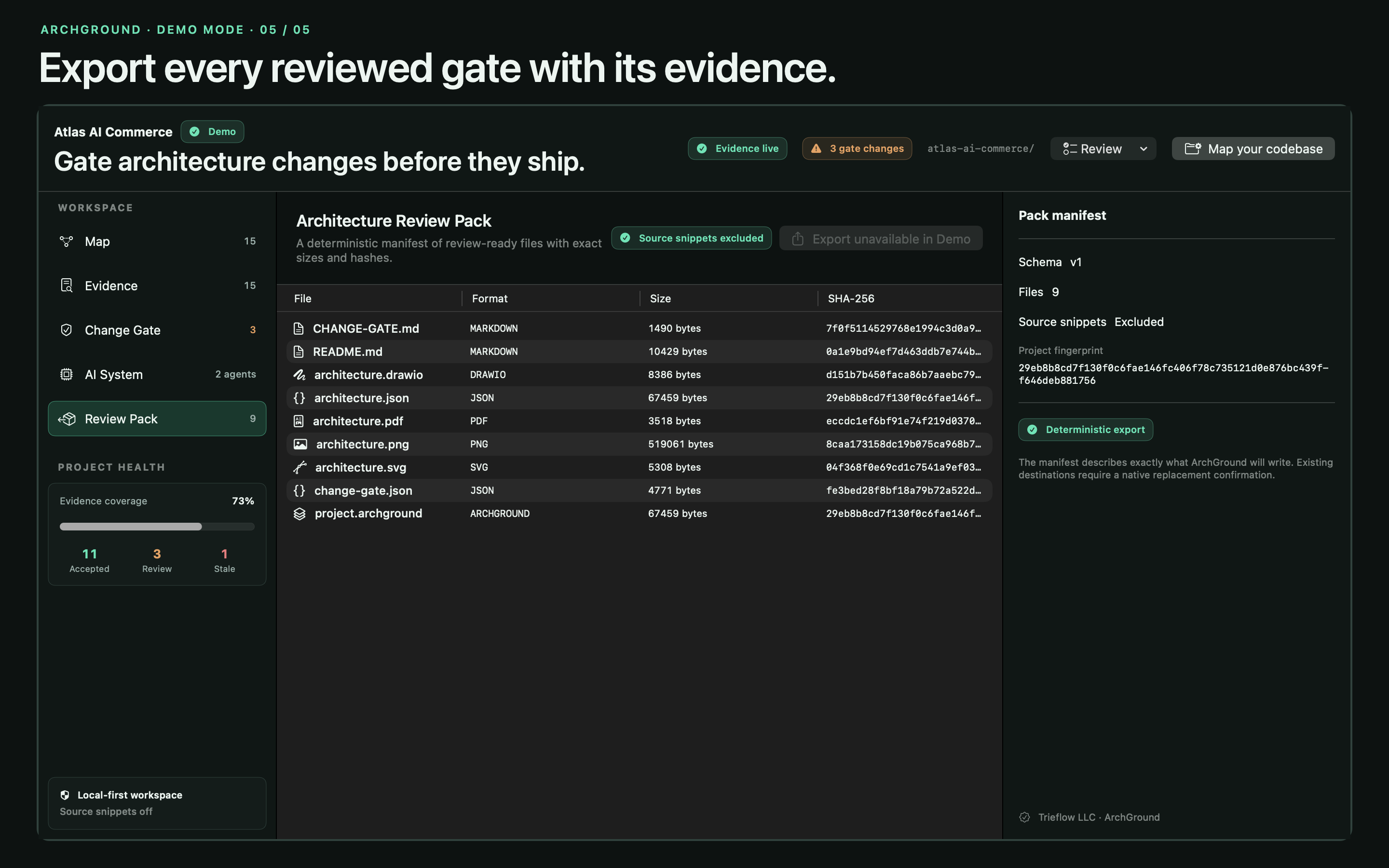Image resolution: width=1389 pixels, height=868 pixels.
Task: Click the Change Gate shield icon
Action: (x=67, y=330)
